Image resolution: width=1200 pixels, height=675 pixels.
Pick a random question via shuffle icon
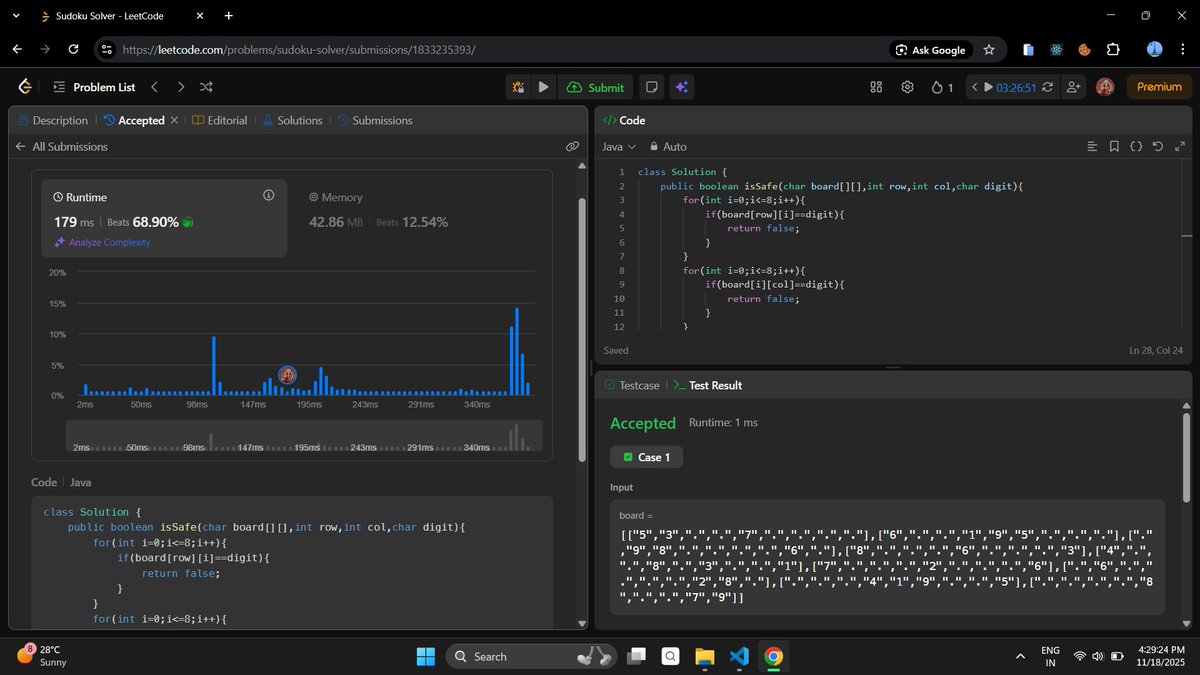(206, 87)
